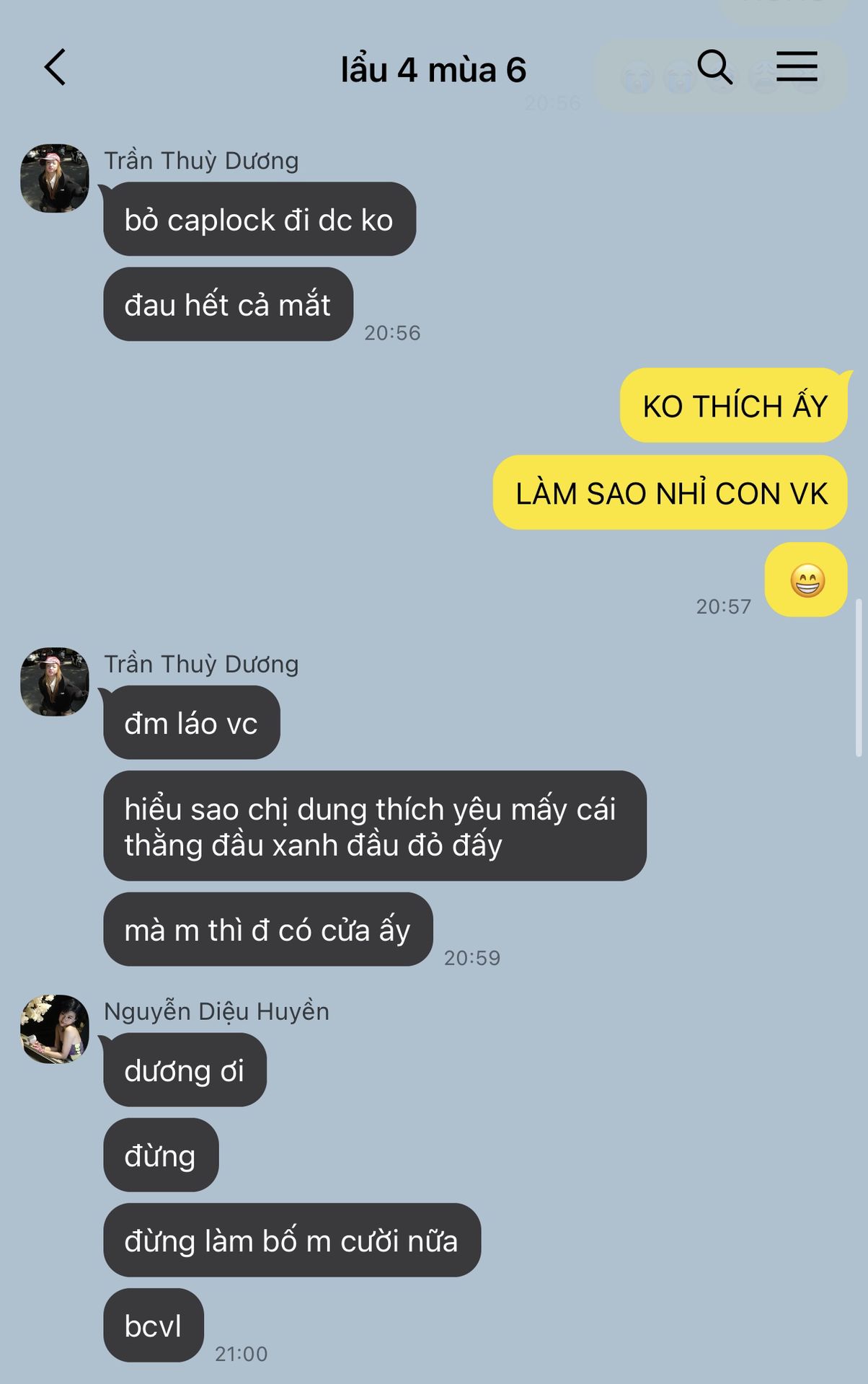
Task: Select the message bỏ caplock đi dc ko
Action: [260, 219]
